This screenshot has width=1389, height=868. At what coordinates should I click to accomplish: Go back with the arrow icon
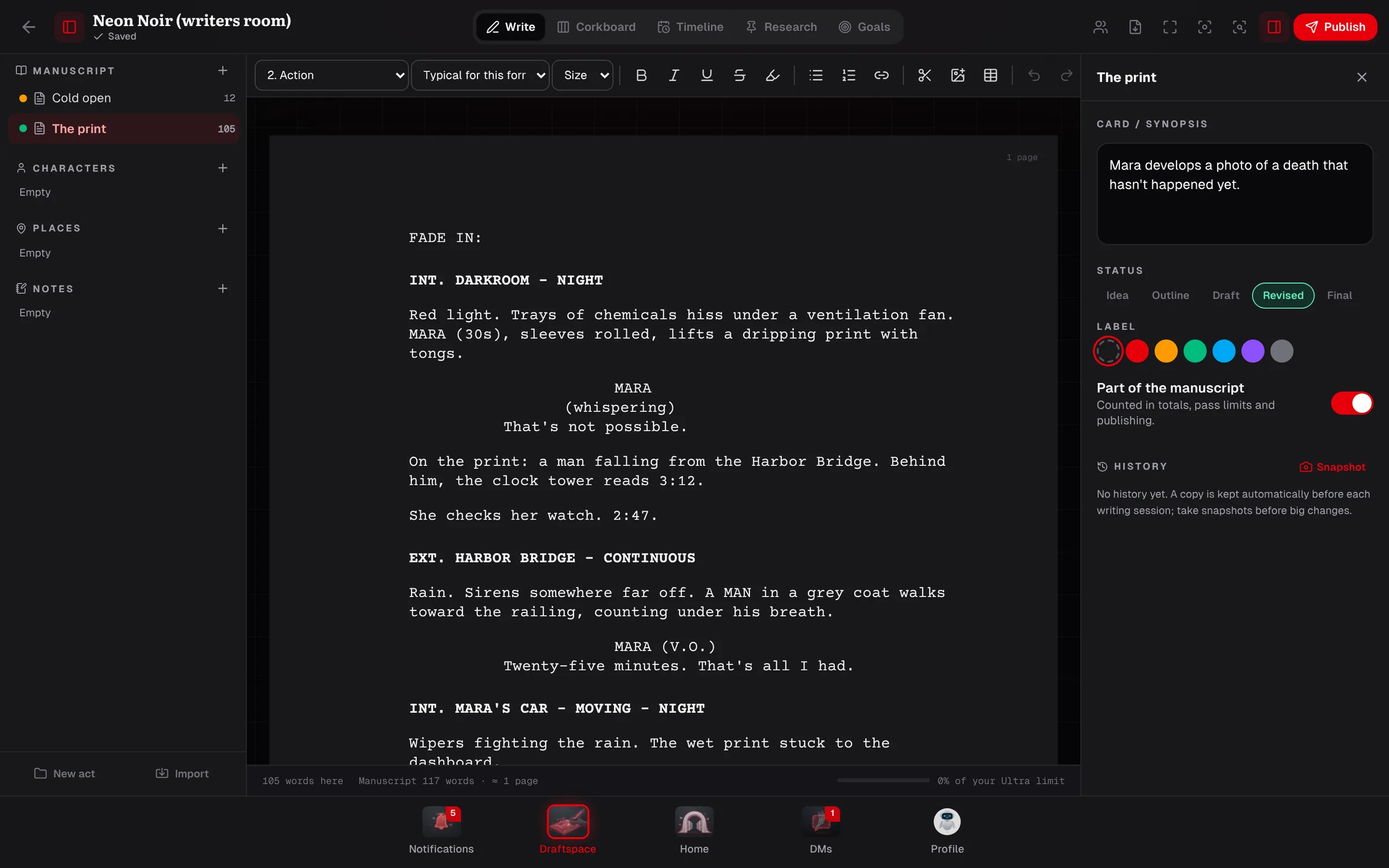[28, 27]
